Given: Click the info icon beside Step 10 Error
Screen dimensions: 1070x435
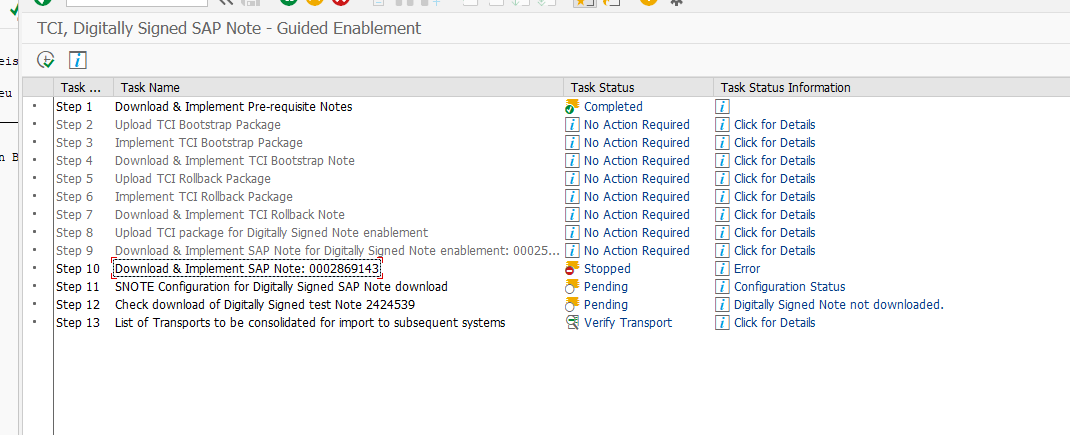Looking at the screenshot, I should pos(722,269).
